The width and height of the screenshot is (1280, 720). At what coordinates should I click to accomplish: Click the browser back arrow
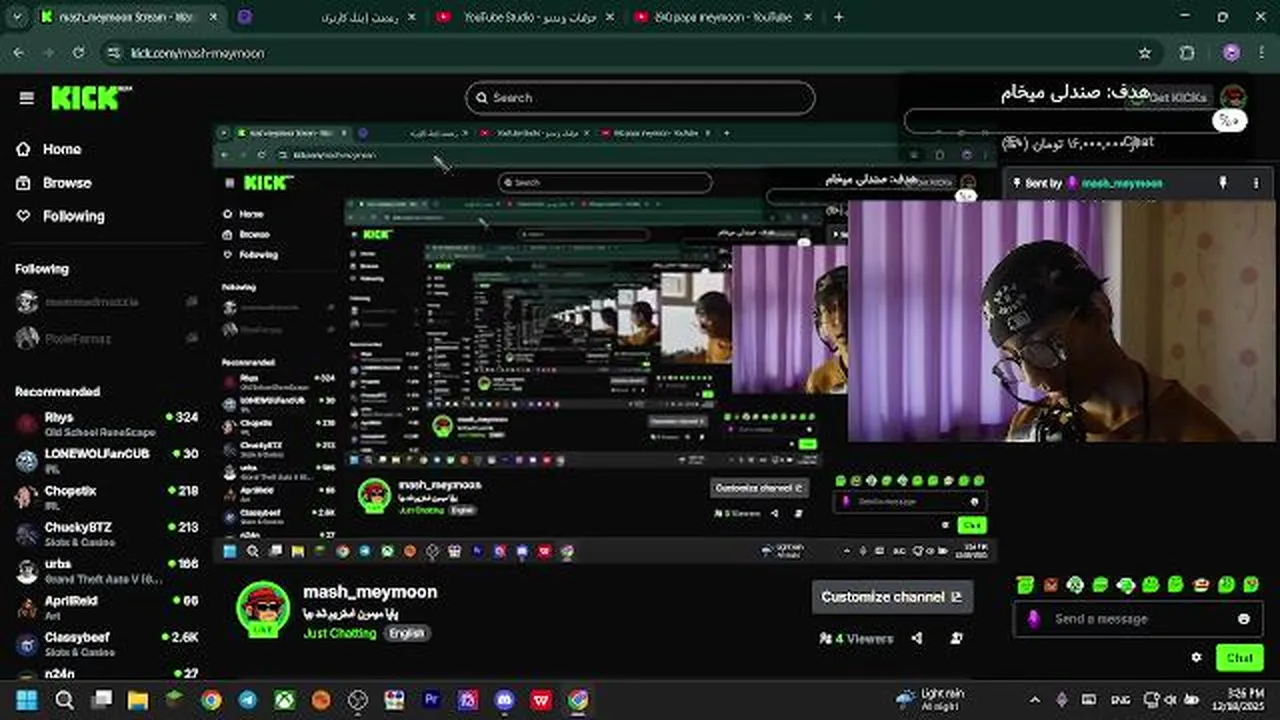click(19, 53)
